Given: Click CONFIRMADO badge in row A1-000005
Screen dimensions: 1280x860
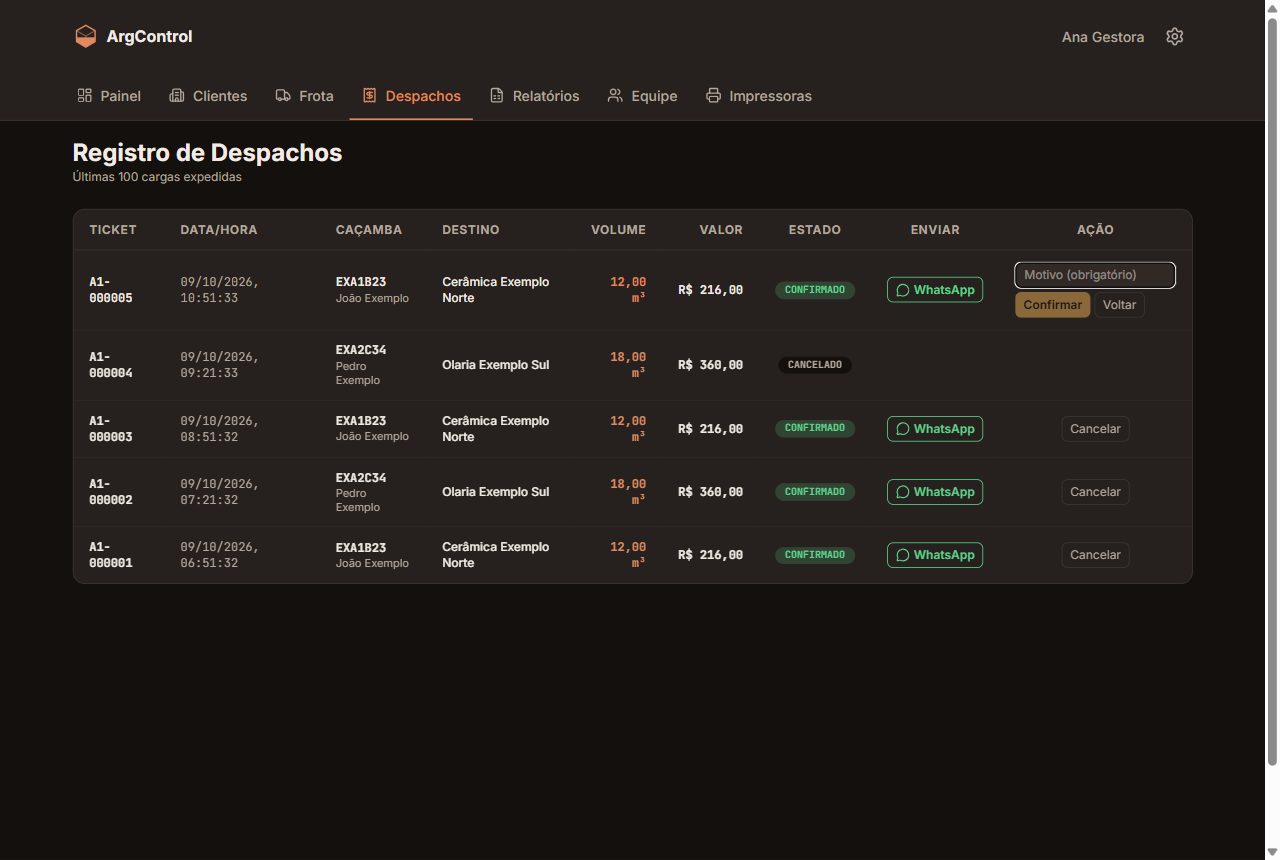Looking at the screenshot, I should pyautogui.click(x=815, y=290).
